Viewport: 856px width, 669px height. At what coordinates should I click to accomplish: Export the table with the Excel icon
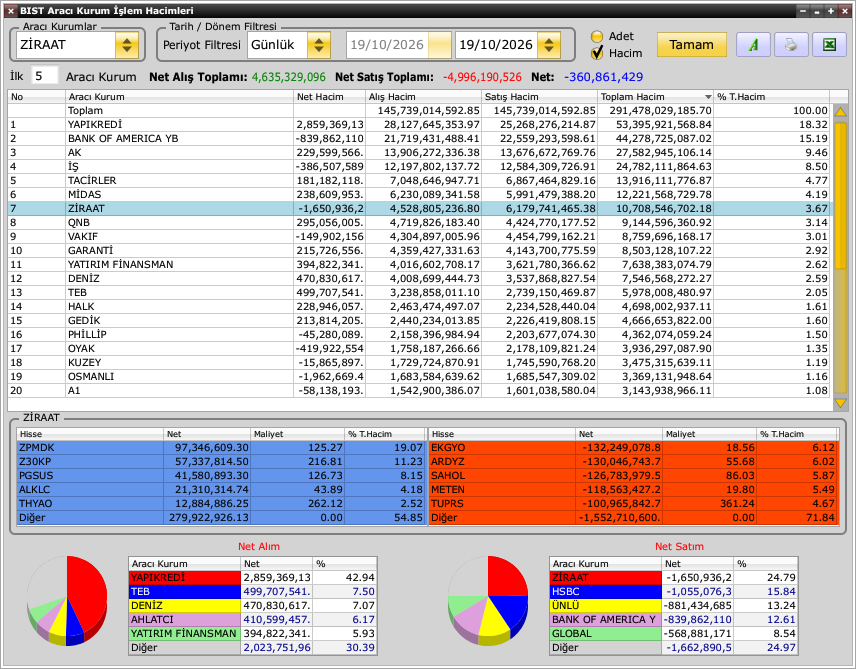pyautogui.click(x=829, y=45)
